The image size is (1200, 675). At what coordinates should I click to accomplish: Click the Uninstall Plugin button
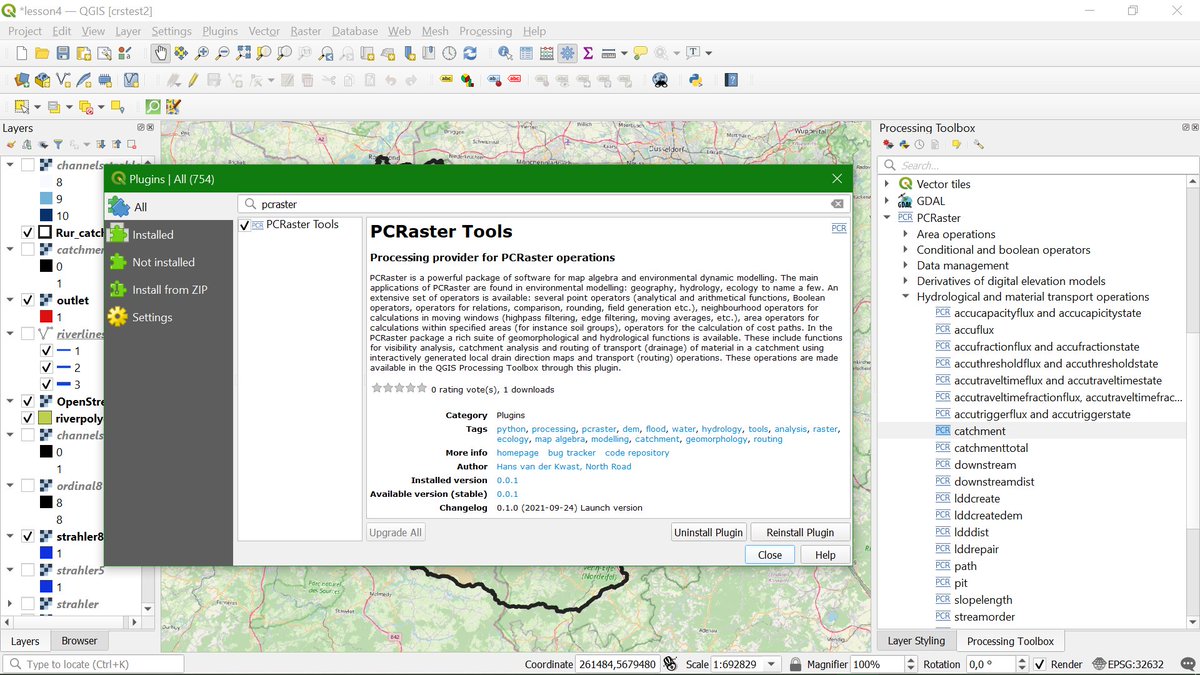(709, 532)
